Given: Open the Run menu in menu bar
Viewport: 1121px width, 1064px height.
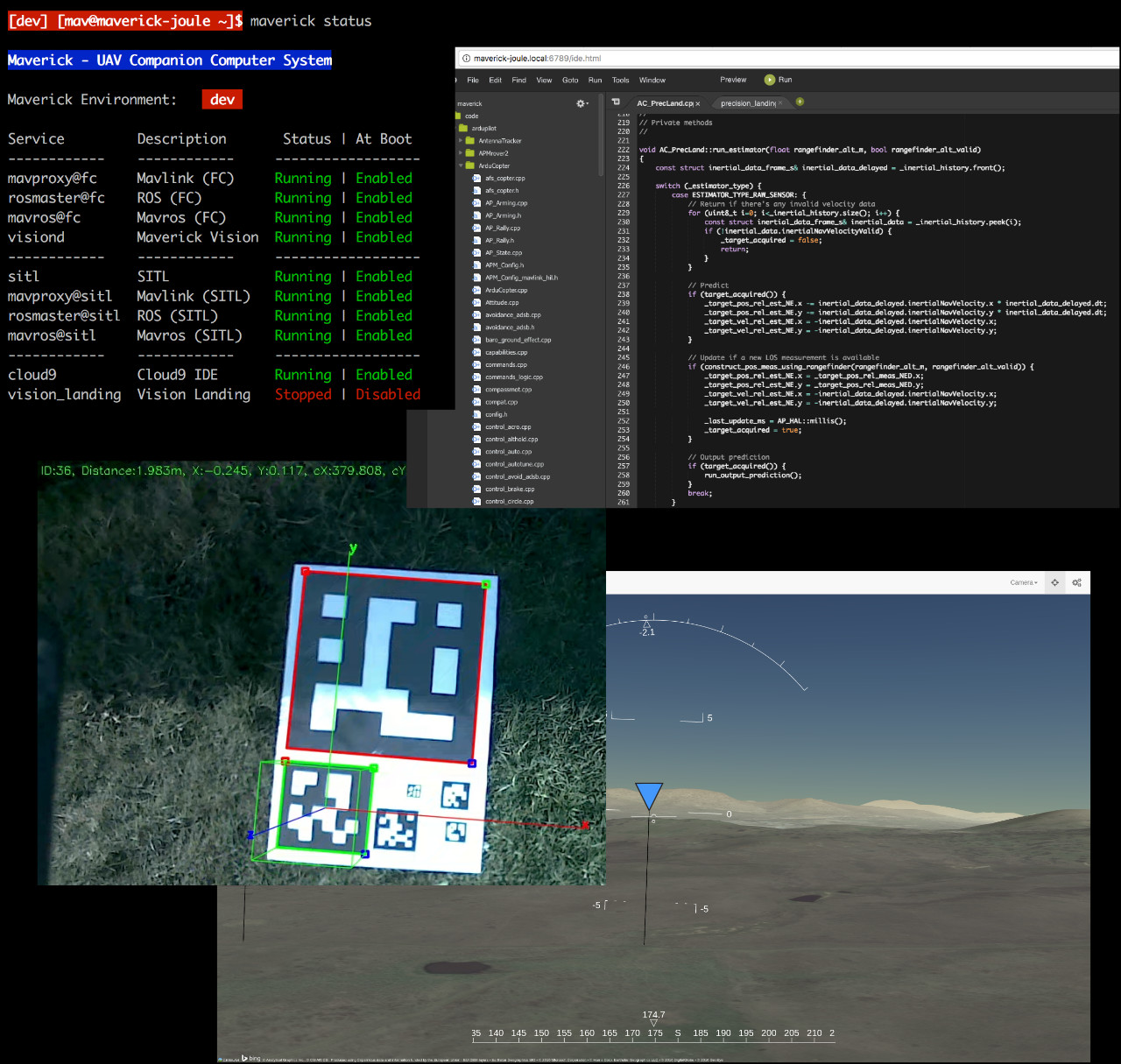Looking at the screenshot, I should [596, 80].
